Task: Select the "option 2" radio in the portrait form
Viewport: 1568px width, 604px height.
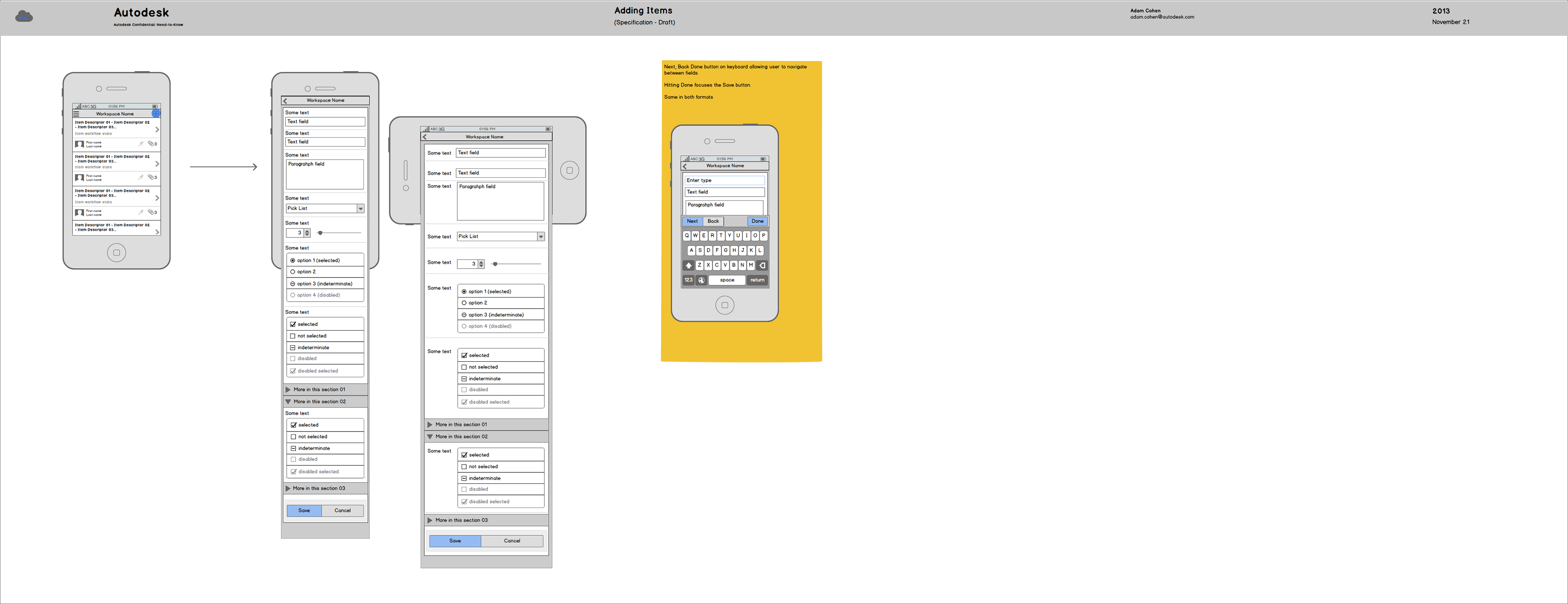Action: 293,272
